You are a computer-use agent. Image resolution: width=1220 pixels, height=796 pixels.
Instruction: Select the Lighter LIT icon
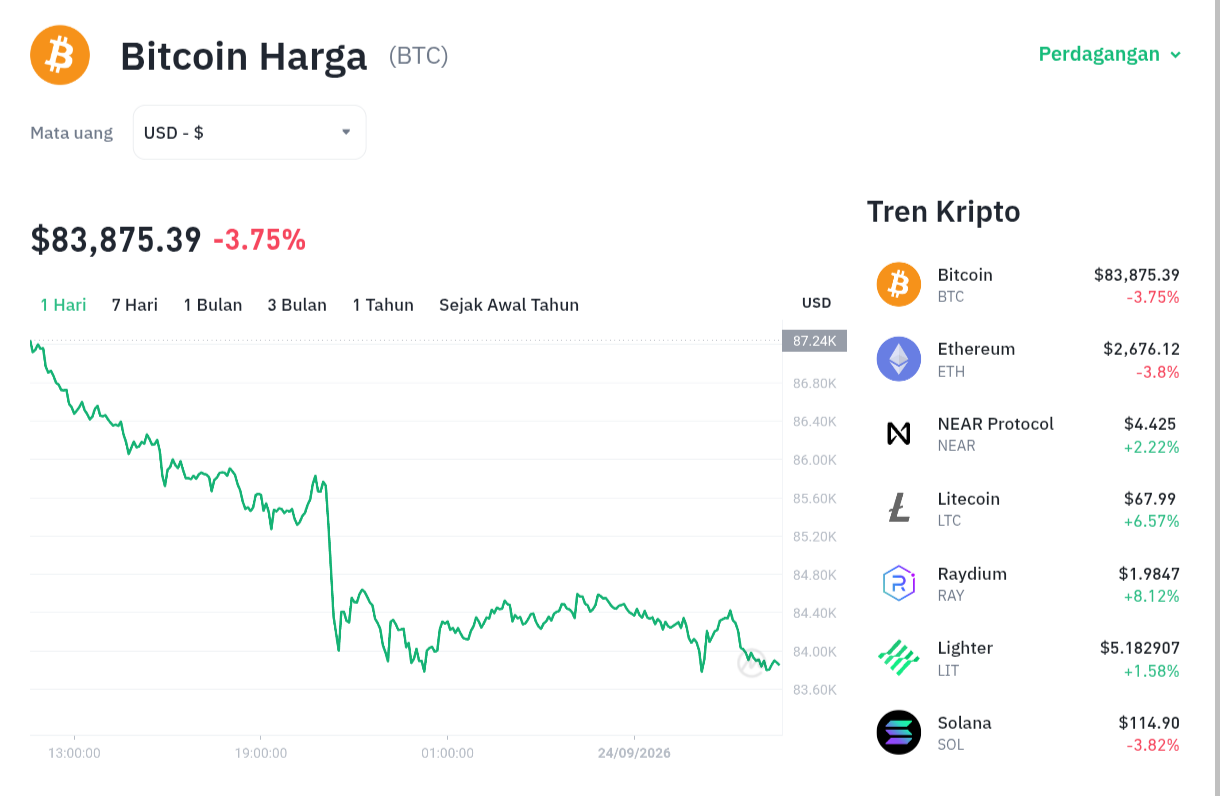click(899, 657)
